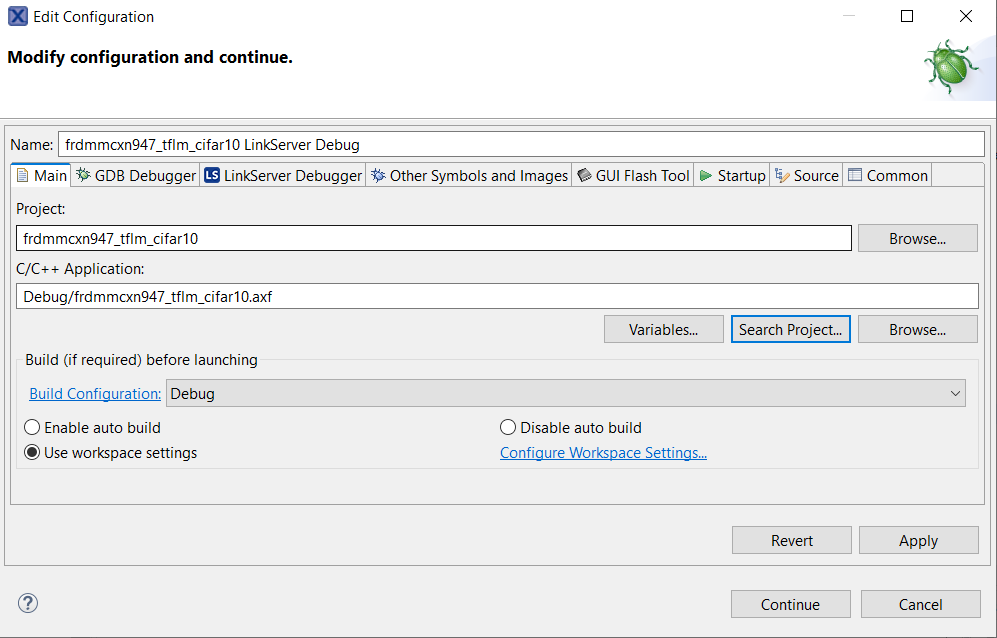This screenshot has width=997, height=638.
Task: Click Browse next to Project field
Action: pos(917,239)
